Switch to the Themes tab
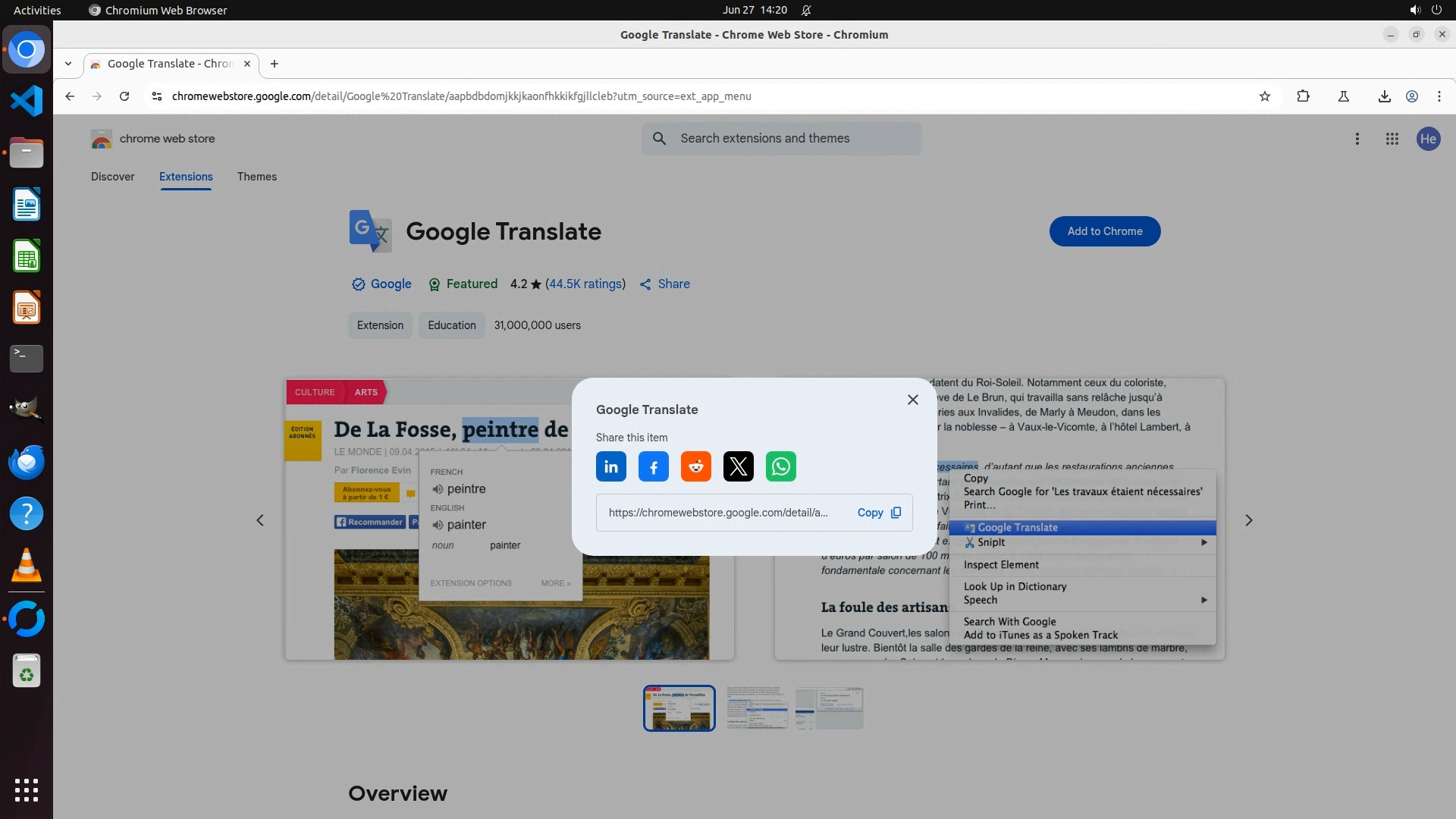 (x=256, y=177)
